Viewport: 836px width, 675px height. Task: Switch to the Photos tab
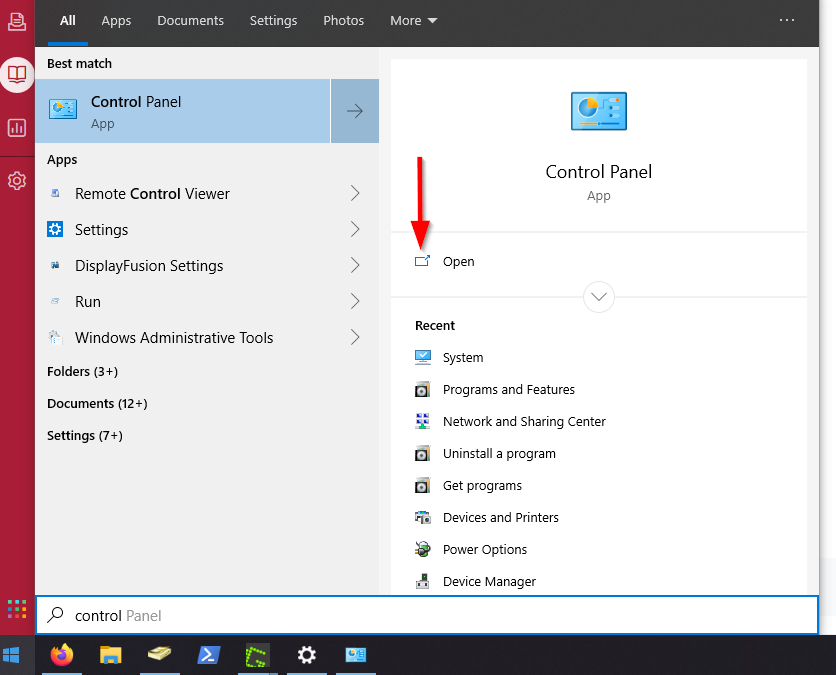click(x=343, y=21)
